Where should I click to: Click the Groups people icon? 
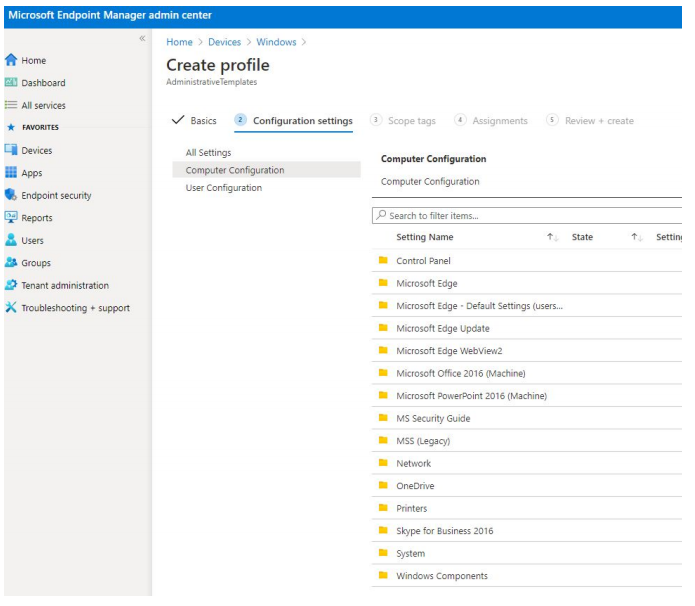(x=11, y=262)
